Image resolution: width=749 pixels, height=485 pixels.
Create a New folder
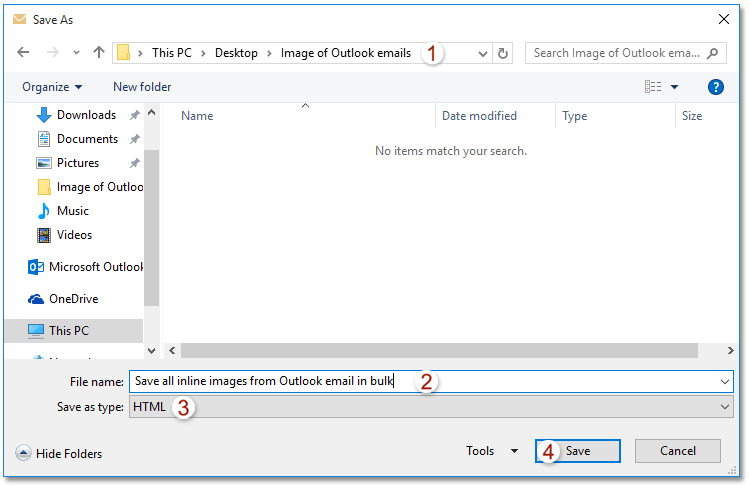pyautogui.click(x=142, y=87)
